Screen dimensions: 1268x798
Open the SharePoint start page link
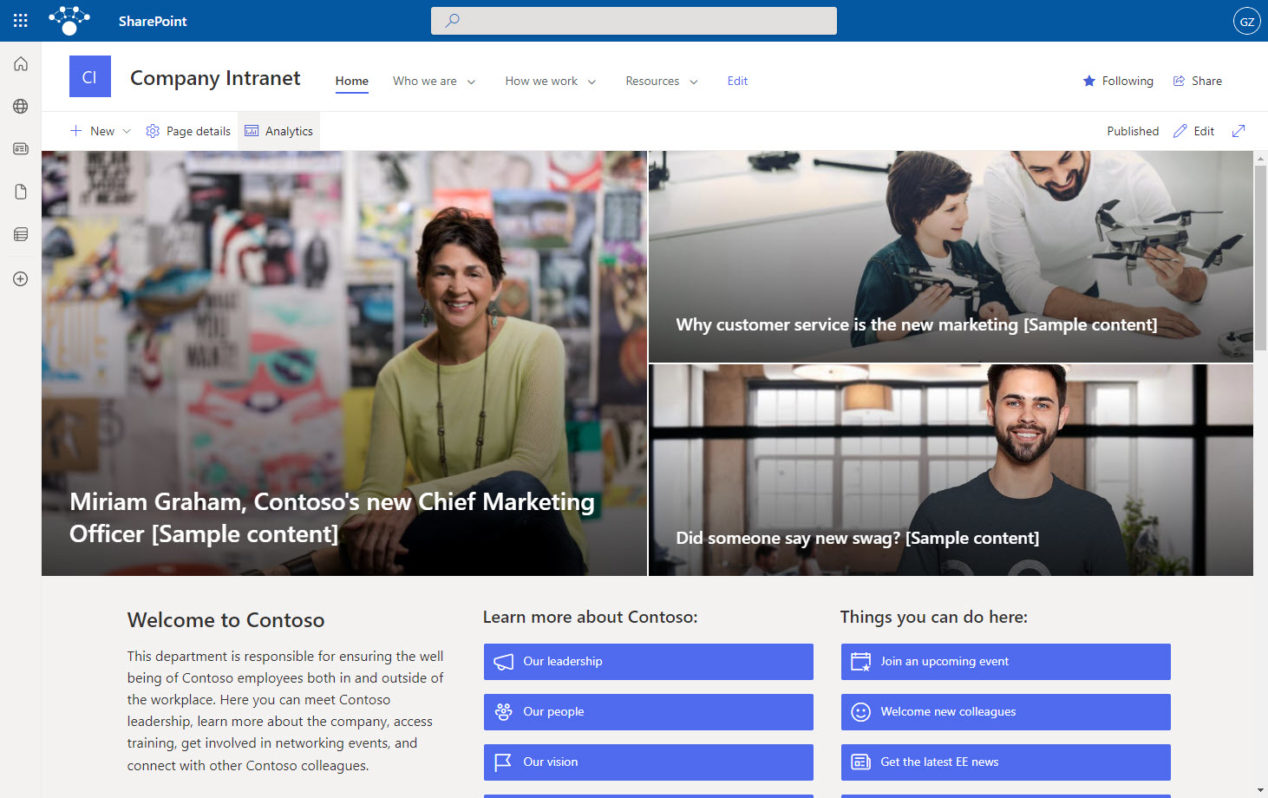point(152,21)
